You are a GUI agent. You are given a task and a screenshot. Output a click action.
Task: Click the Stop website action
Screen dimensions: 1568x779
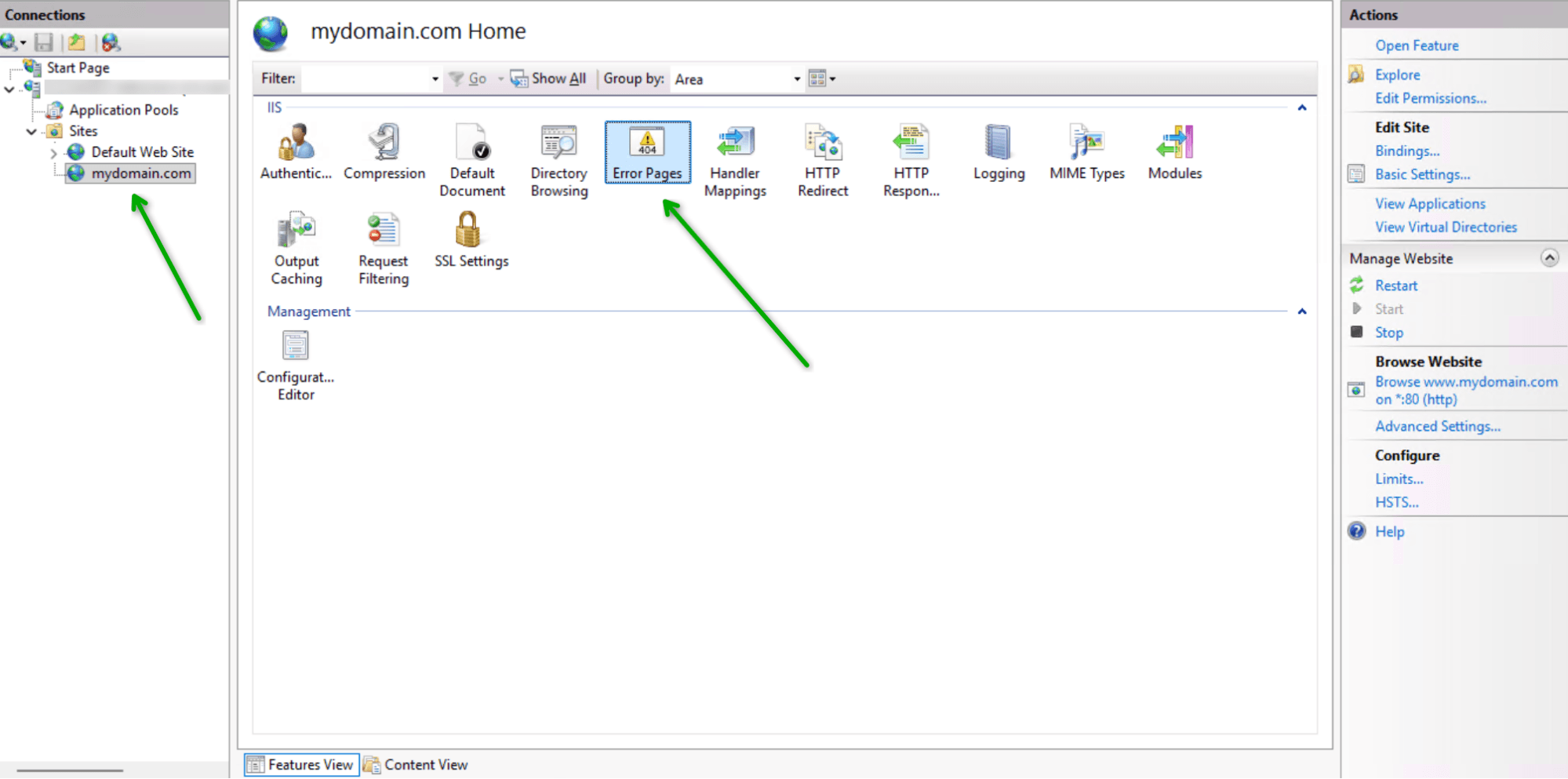[1388, 333]
